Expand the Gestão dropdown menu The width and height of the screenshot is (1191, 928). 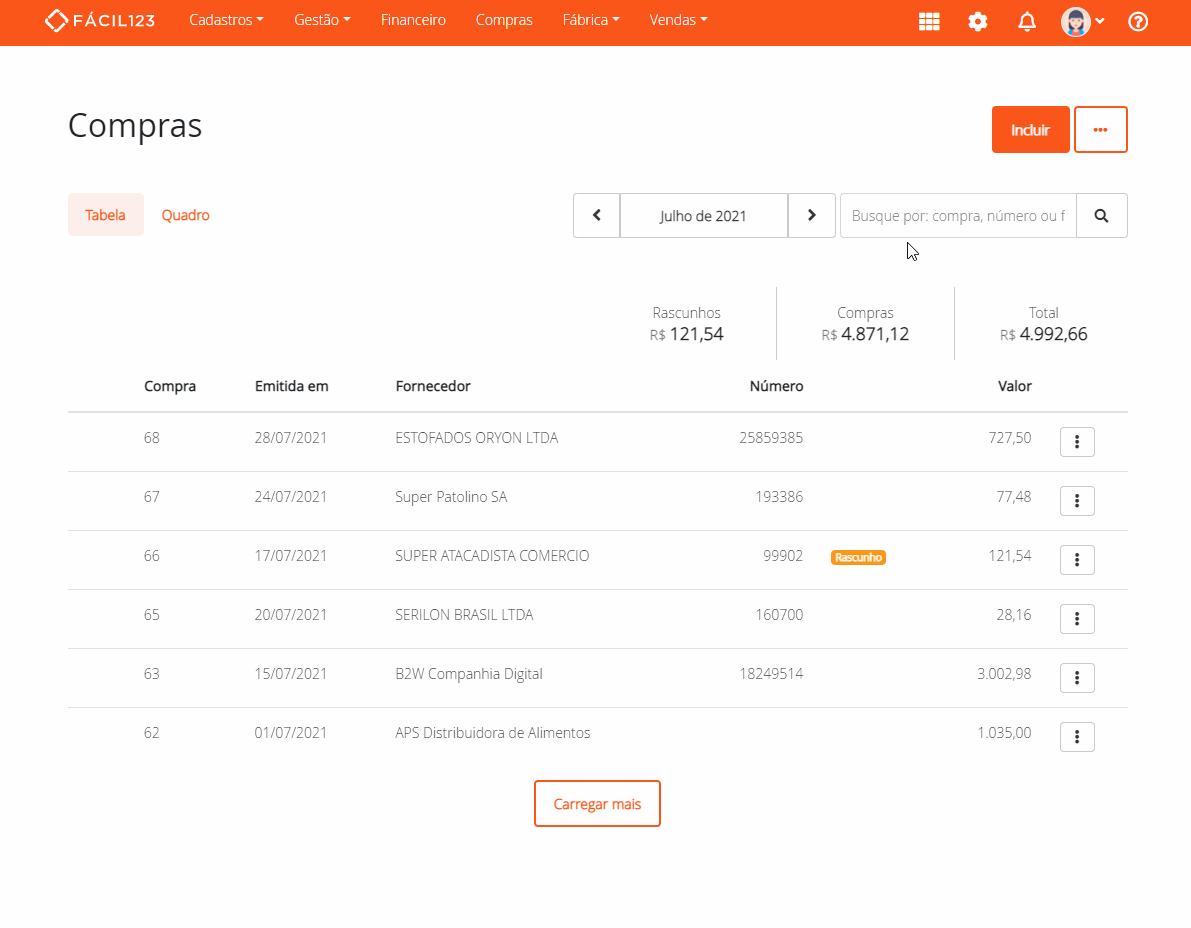pyautogui.click(x=322, y=20)
